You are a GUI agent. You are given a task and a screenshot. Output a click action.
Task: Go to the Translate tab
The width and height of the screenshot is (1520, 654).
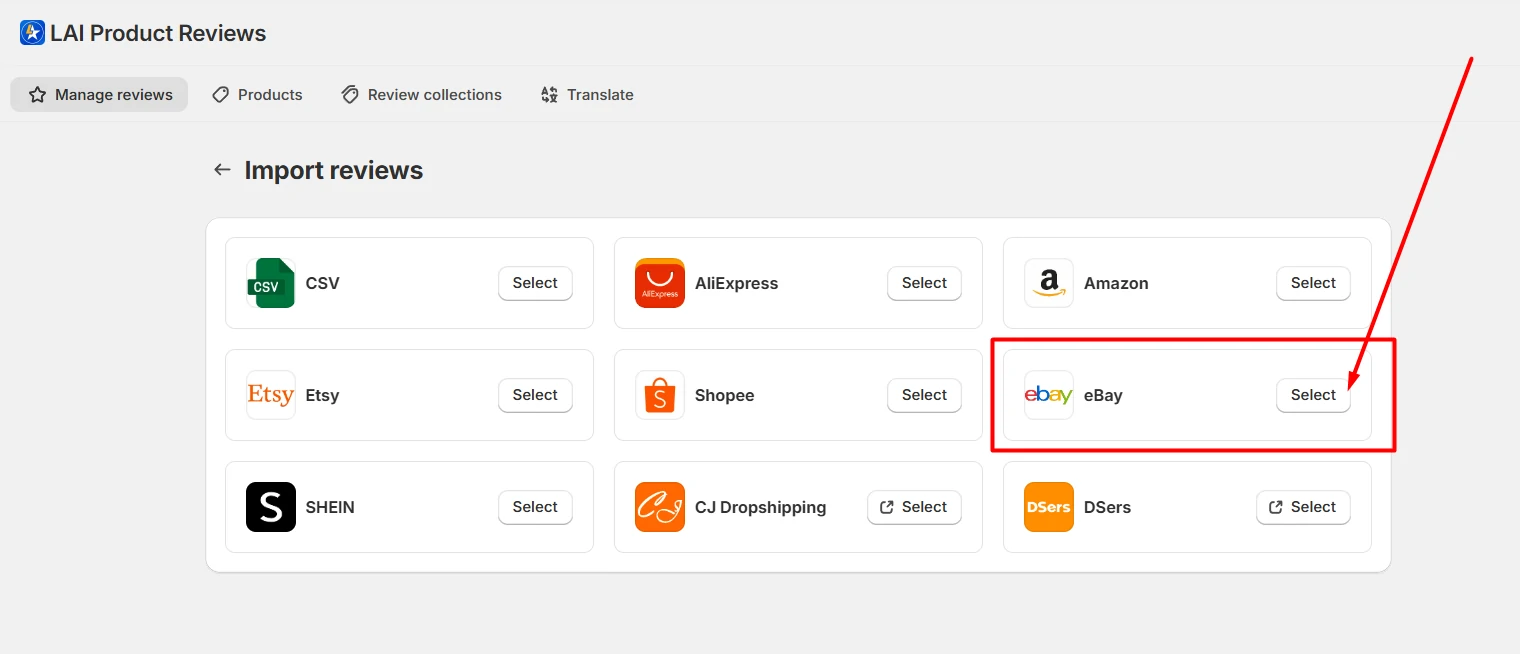pos(587,95)
